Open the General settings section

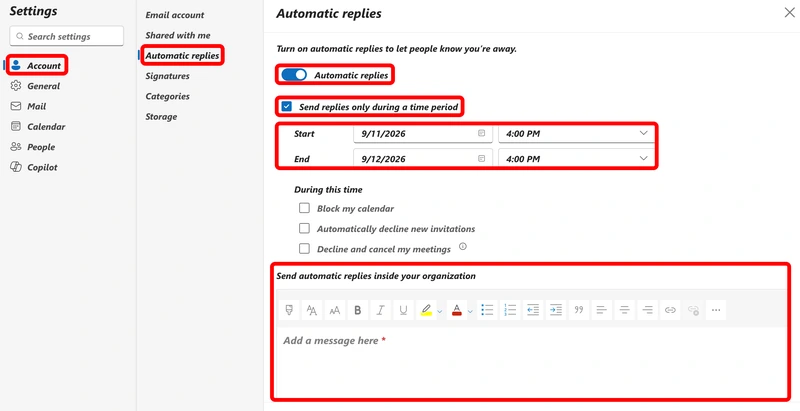point(36,86)
